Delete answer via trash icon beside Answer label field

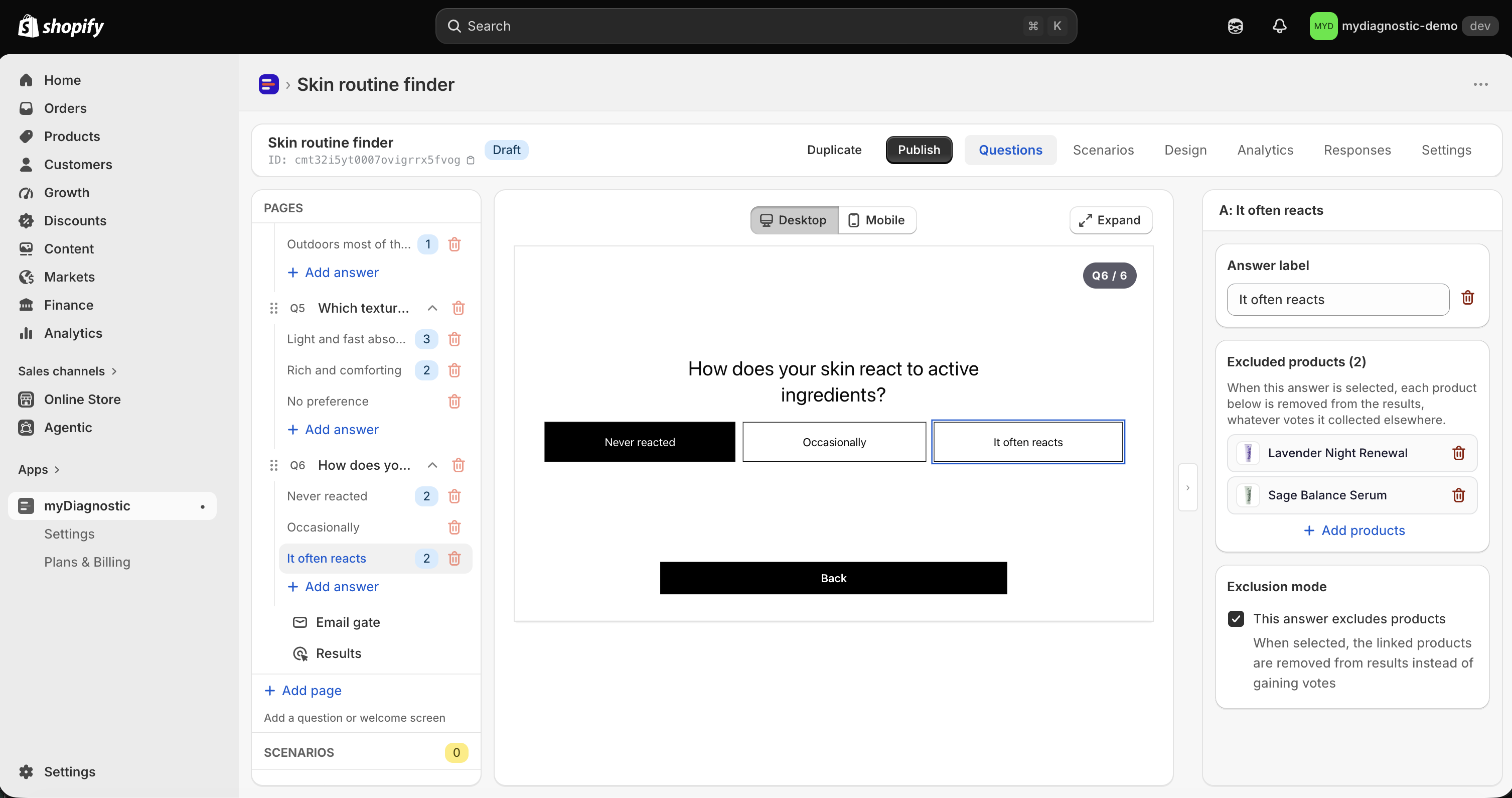(x=1467, y=298)
